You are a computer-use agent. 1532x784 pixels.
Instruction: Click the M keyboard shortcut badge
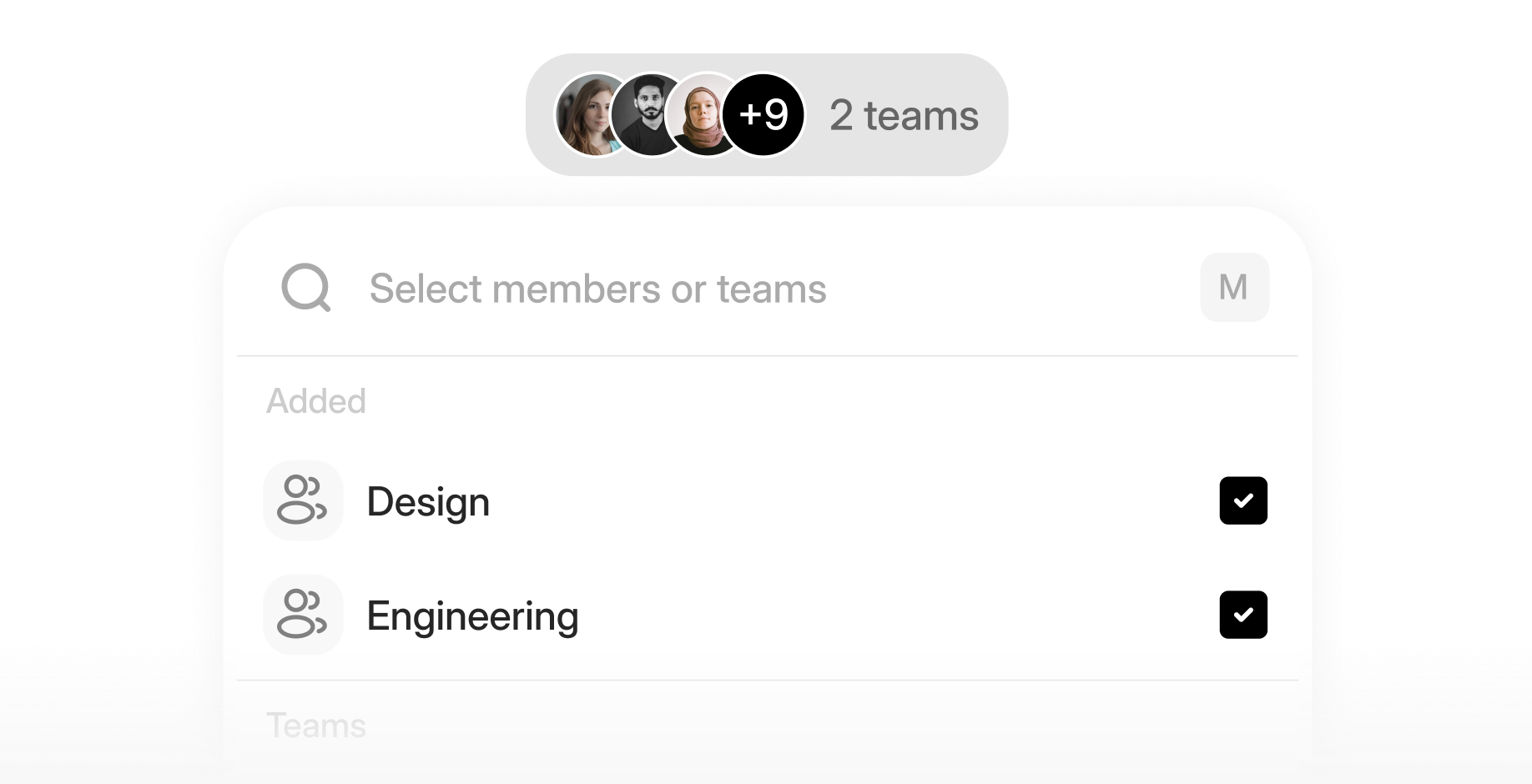click(1234, 288)
